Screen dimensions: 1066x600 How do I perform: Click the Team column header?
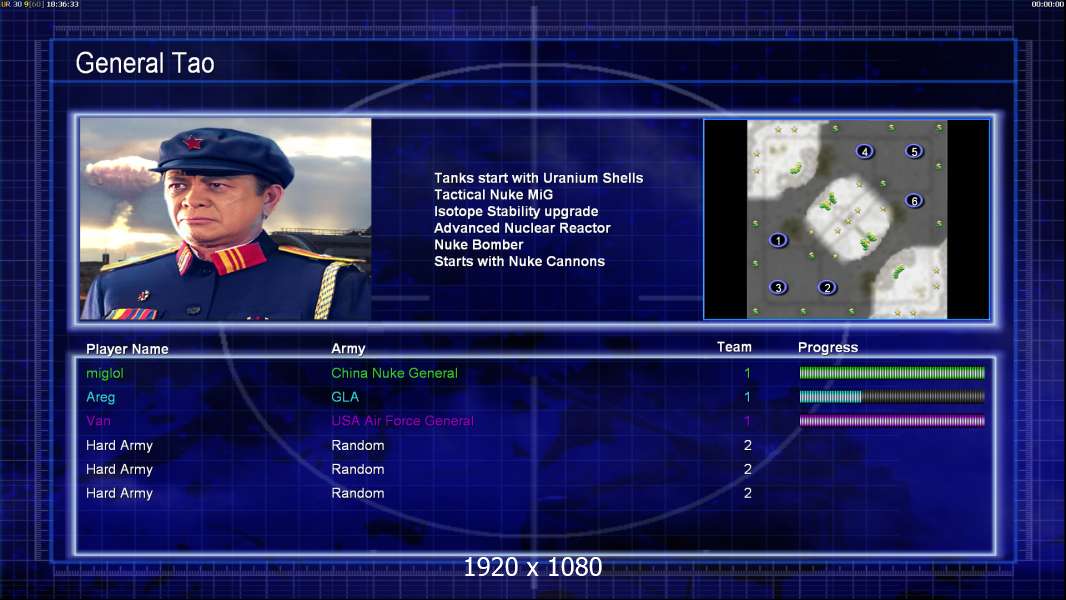coord(734,347)
